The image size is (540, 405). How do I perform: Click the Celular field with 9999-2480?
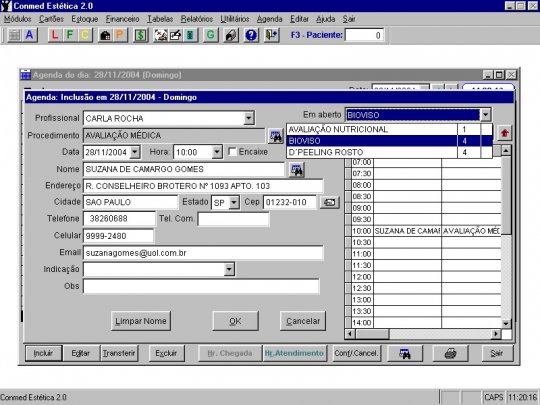[x=118, y=236]
